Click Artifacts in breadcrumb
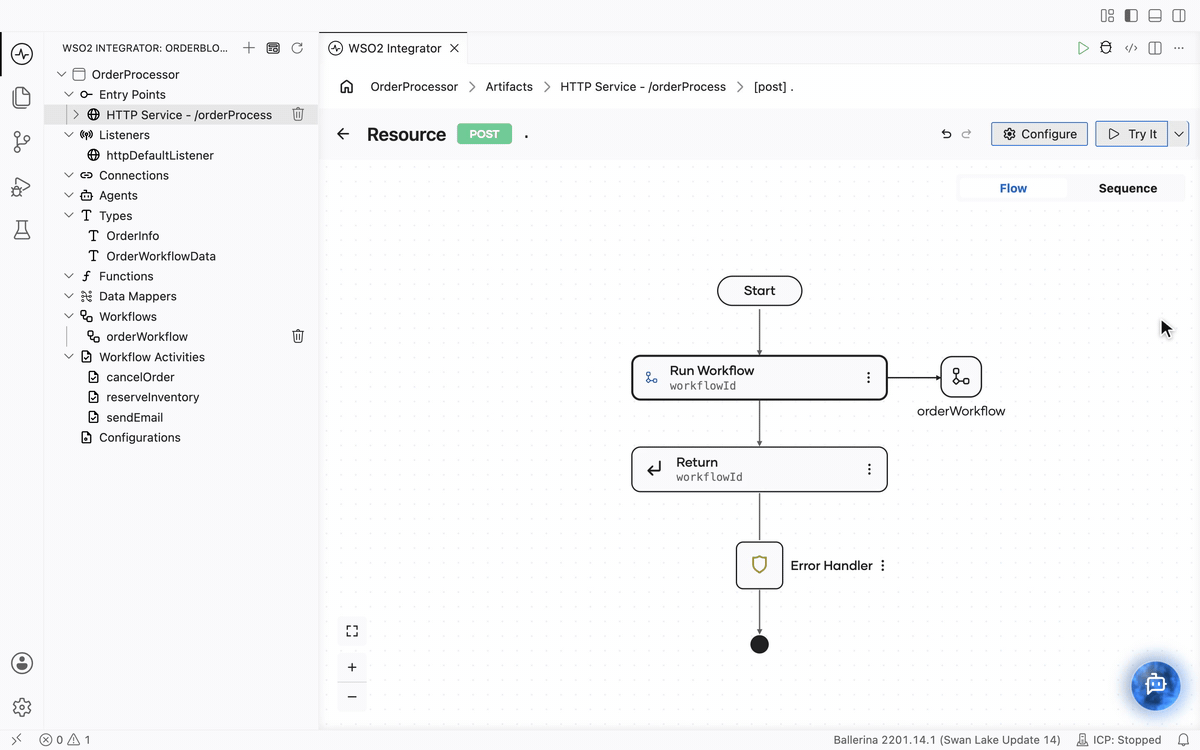 click(509, 87)
